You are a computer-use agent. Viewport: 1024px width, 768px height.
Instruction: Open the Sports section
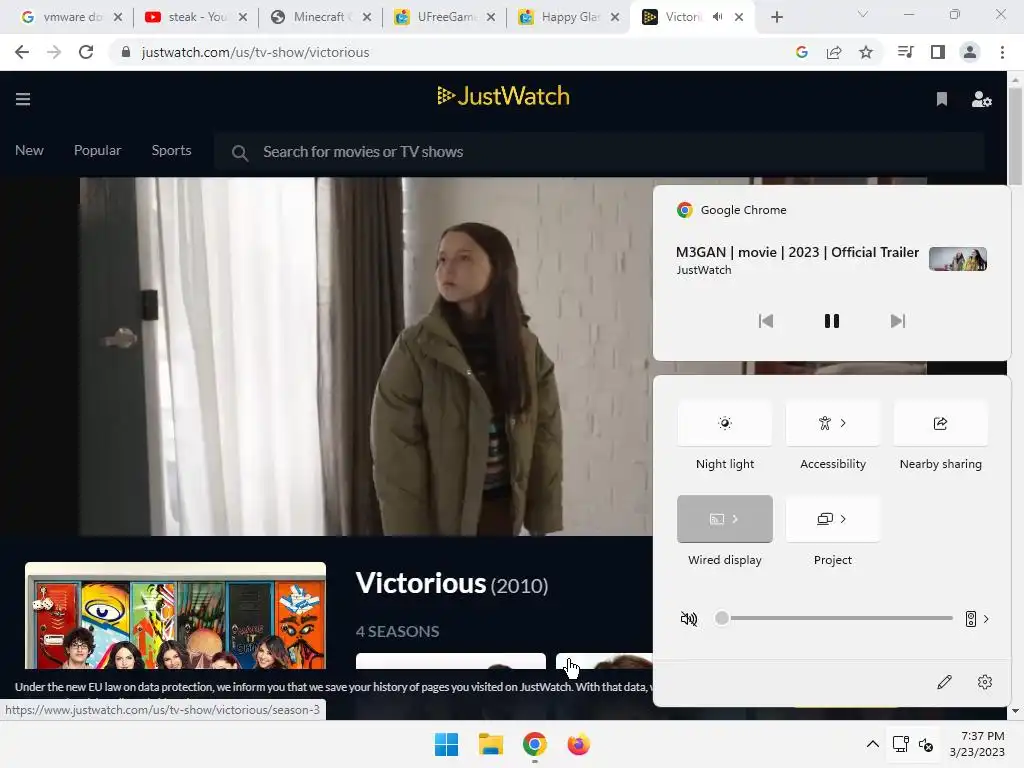171,150
